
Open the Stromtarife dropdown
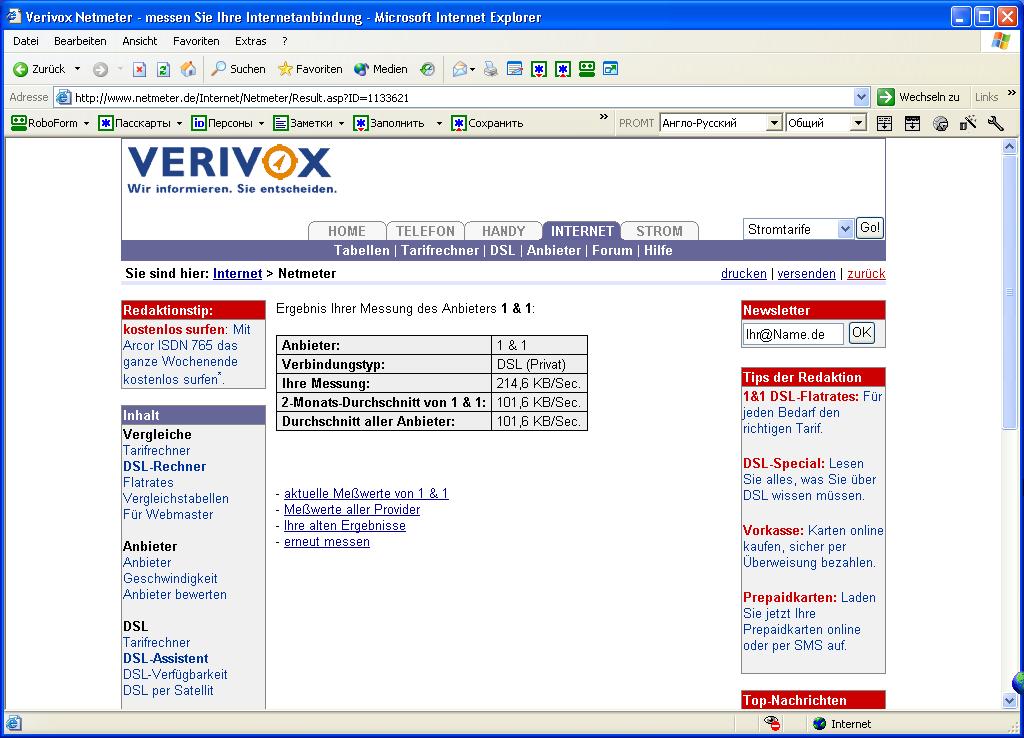pyautogui.click(x=798, y=229)
